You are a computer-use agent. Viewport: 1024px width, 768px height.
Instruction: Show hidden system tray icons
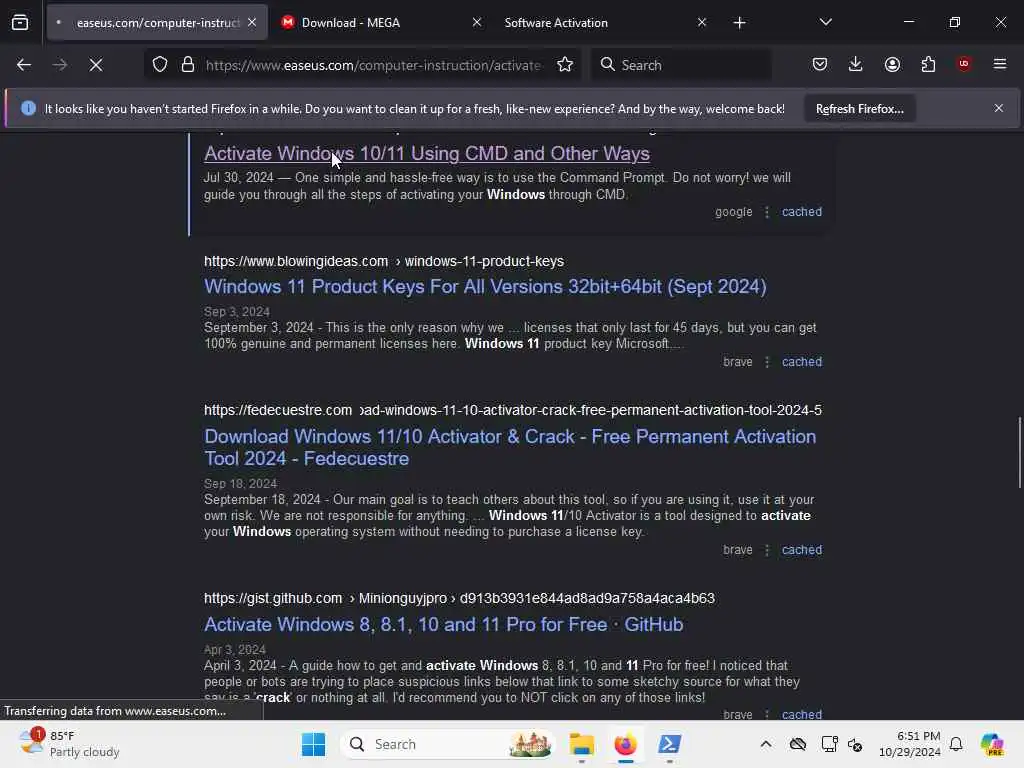coord(766,744)
